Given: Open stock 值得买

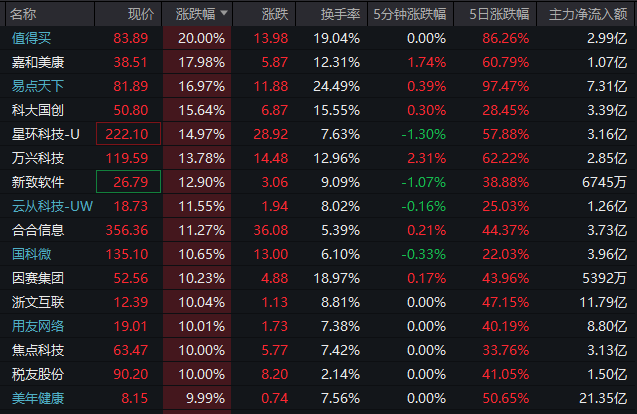Looking at the screenshot, I should tap(33, 38).
